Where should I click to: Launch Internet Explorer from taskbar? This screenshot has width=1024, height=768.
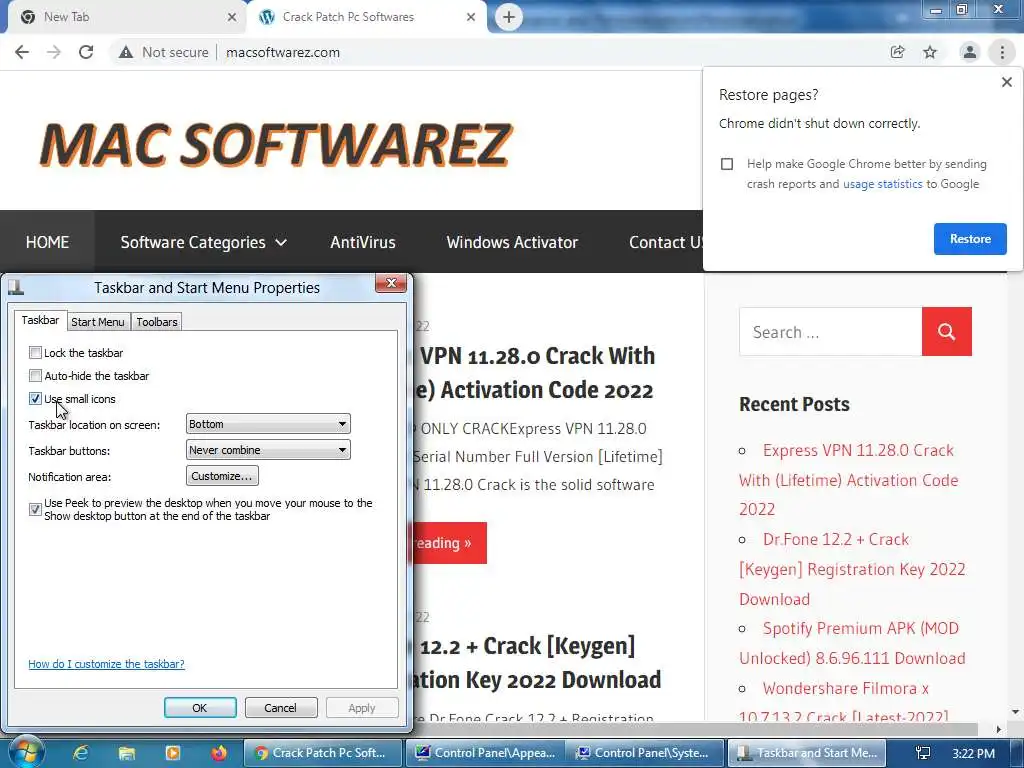(x=81, y=753)
